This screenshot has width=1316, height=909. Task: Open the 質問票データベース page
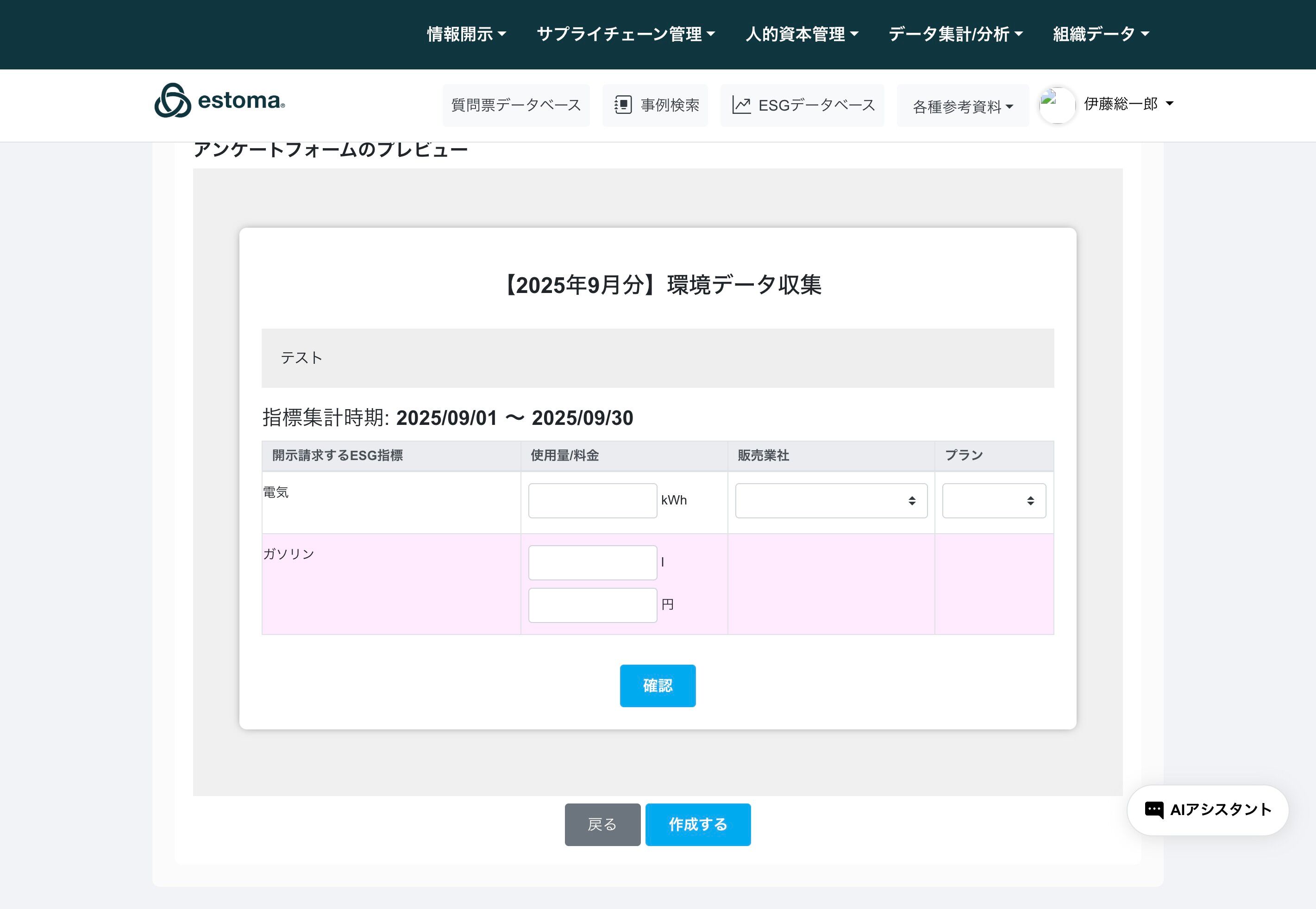coord(516,106)
